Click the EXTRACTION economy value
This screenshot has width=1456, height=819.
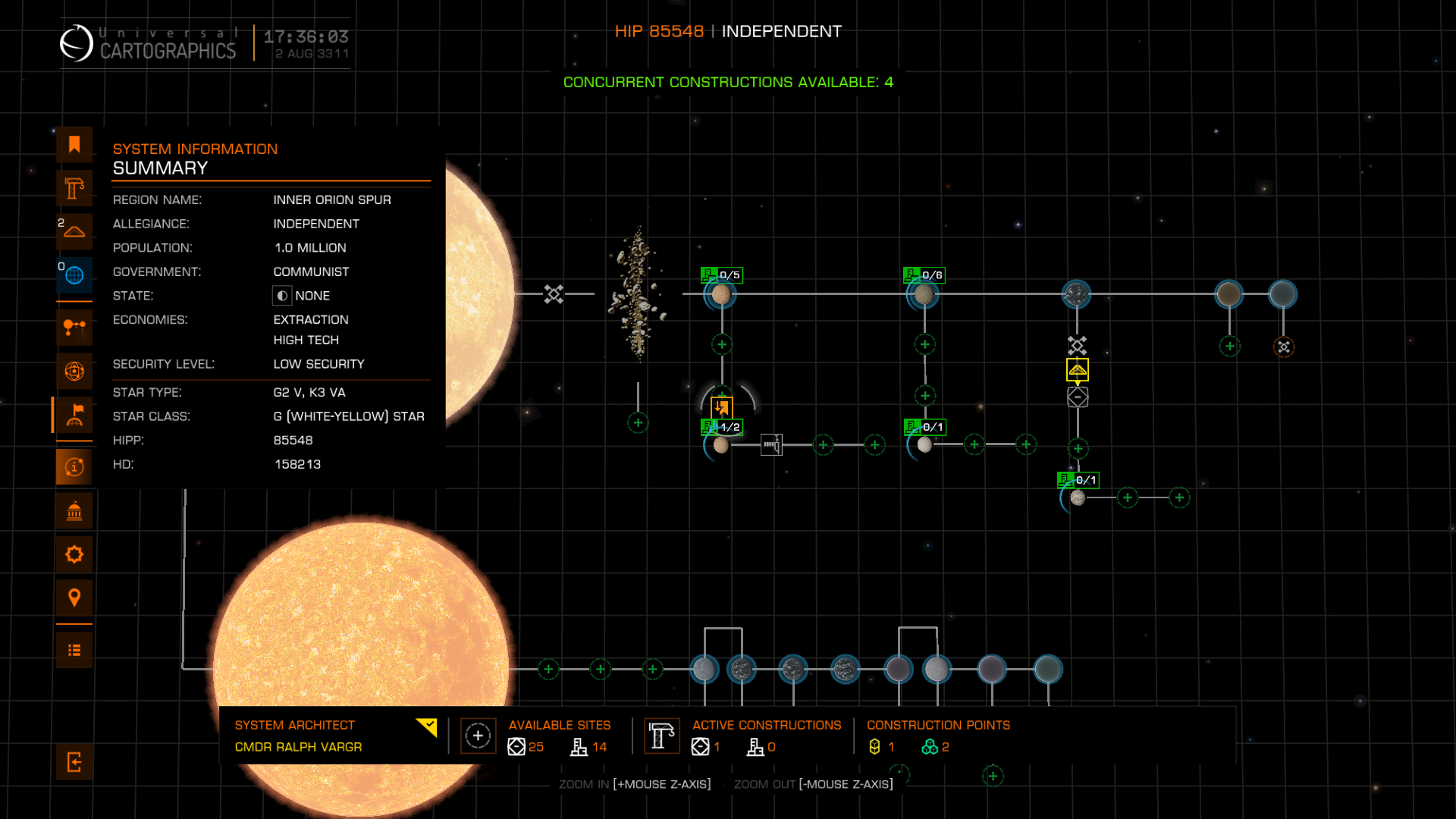click(311, 320)
